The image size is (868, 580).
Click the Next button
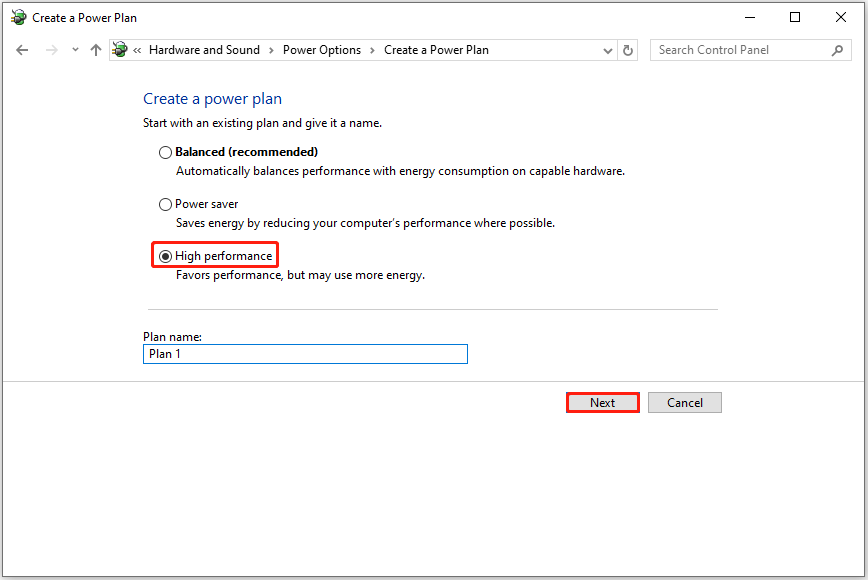coord(602,403)
